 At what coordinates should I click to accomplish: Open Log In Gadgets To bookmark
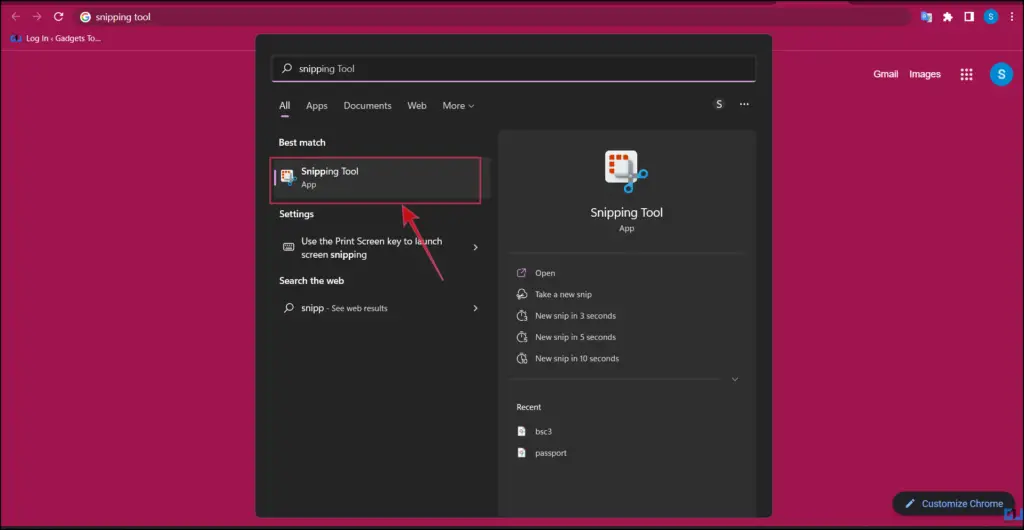(x=56, y=39)
